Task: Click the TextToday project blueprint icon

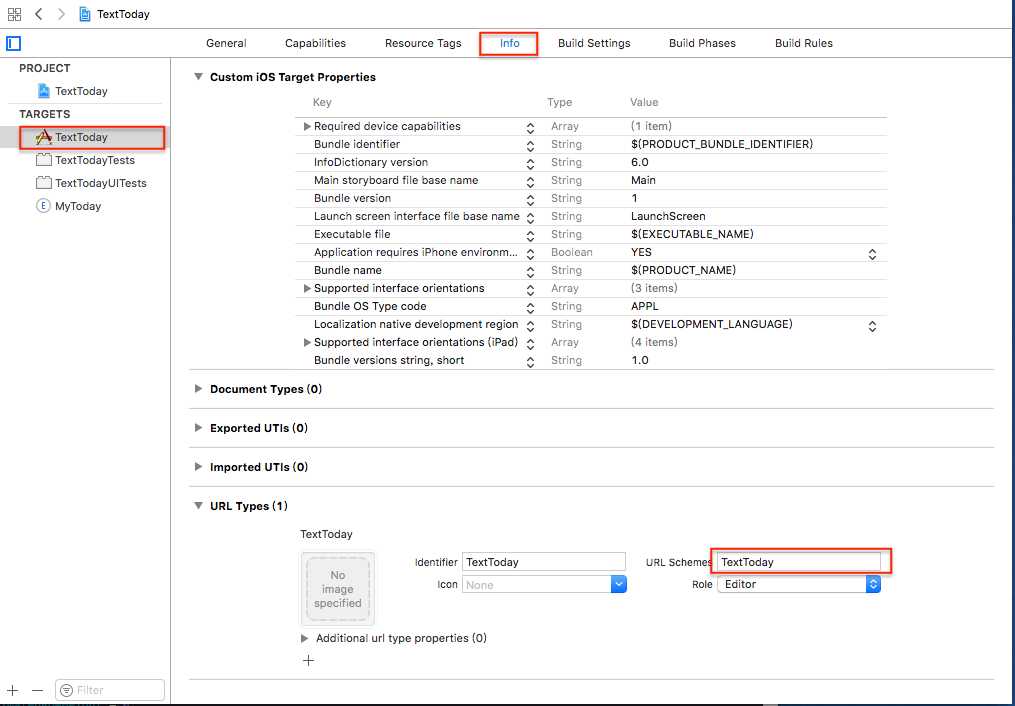Action: pyautogui.click(x=43, y=91)
